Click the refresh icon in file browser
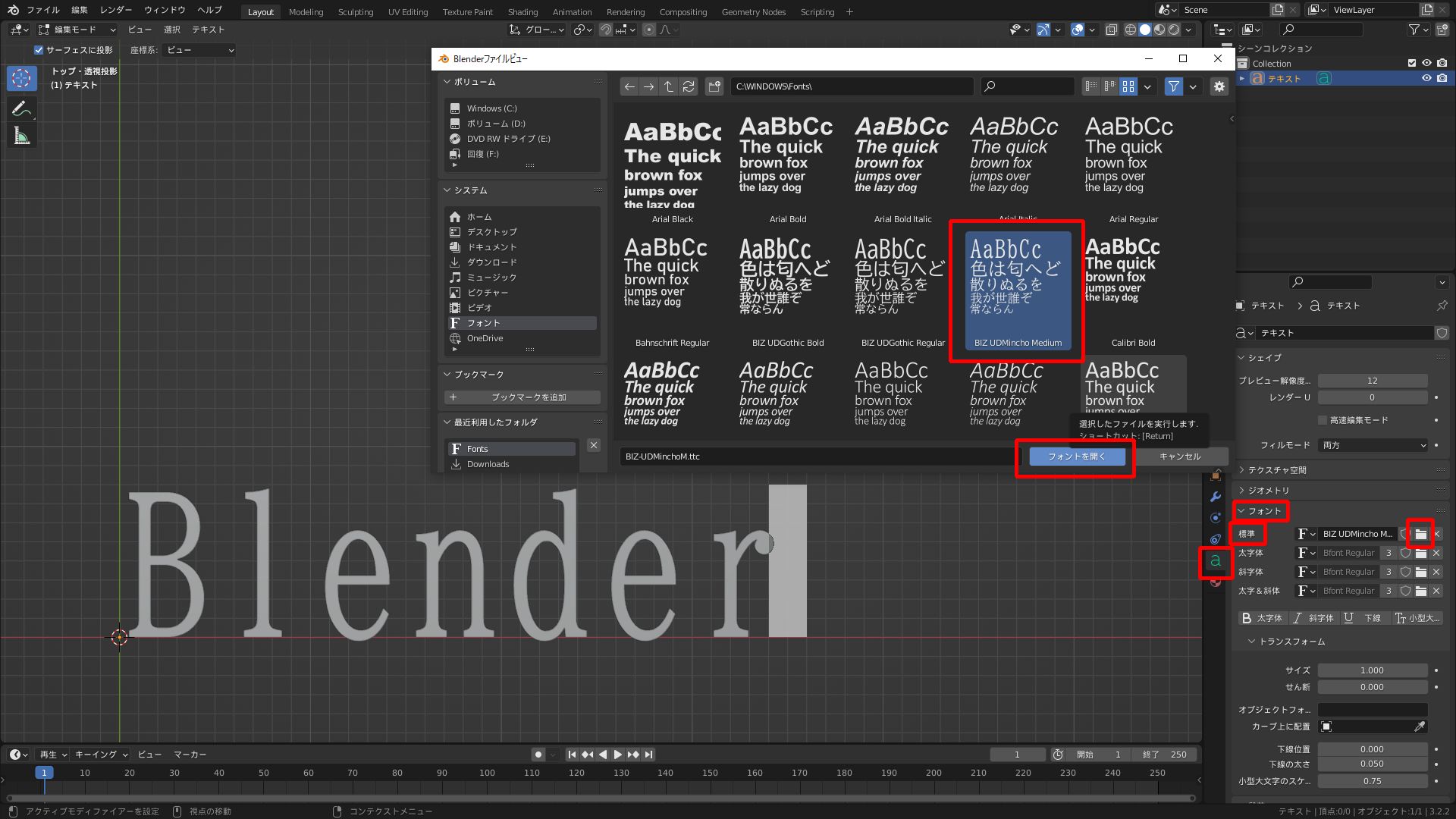 click(689, 86)
